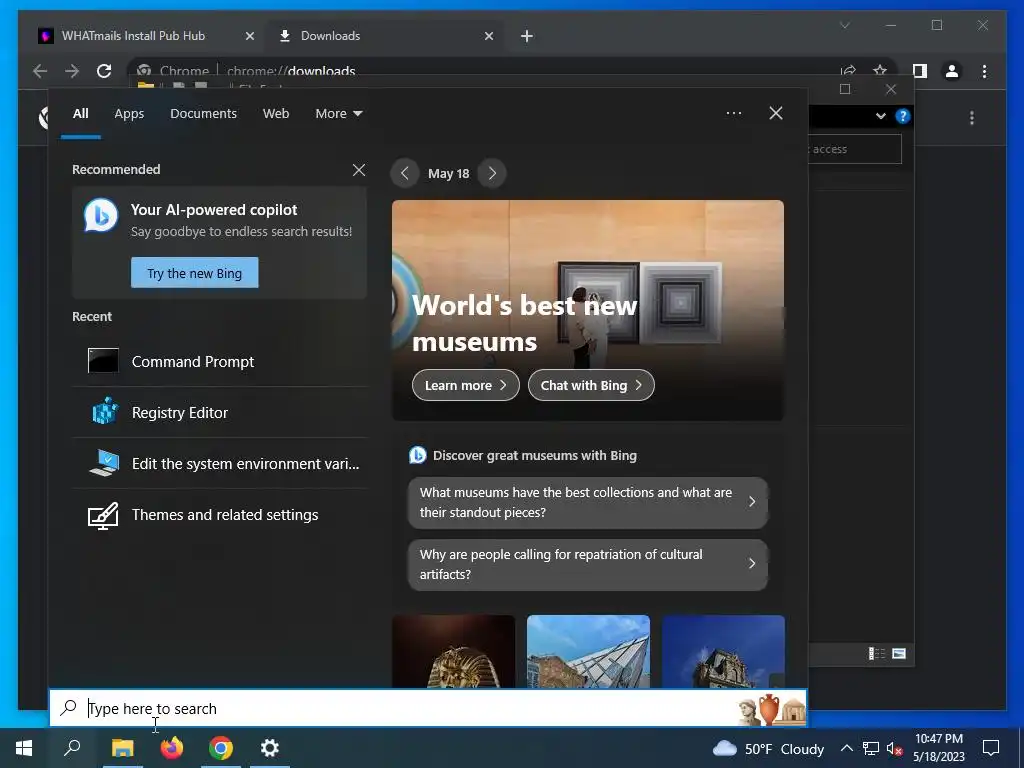Open Themes and related settings
The height and width of the screenshot is (768, 1024).
click(x=219, y=515)
